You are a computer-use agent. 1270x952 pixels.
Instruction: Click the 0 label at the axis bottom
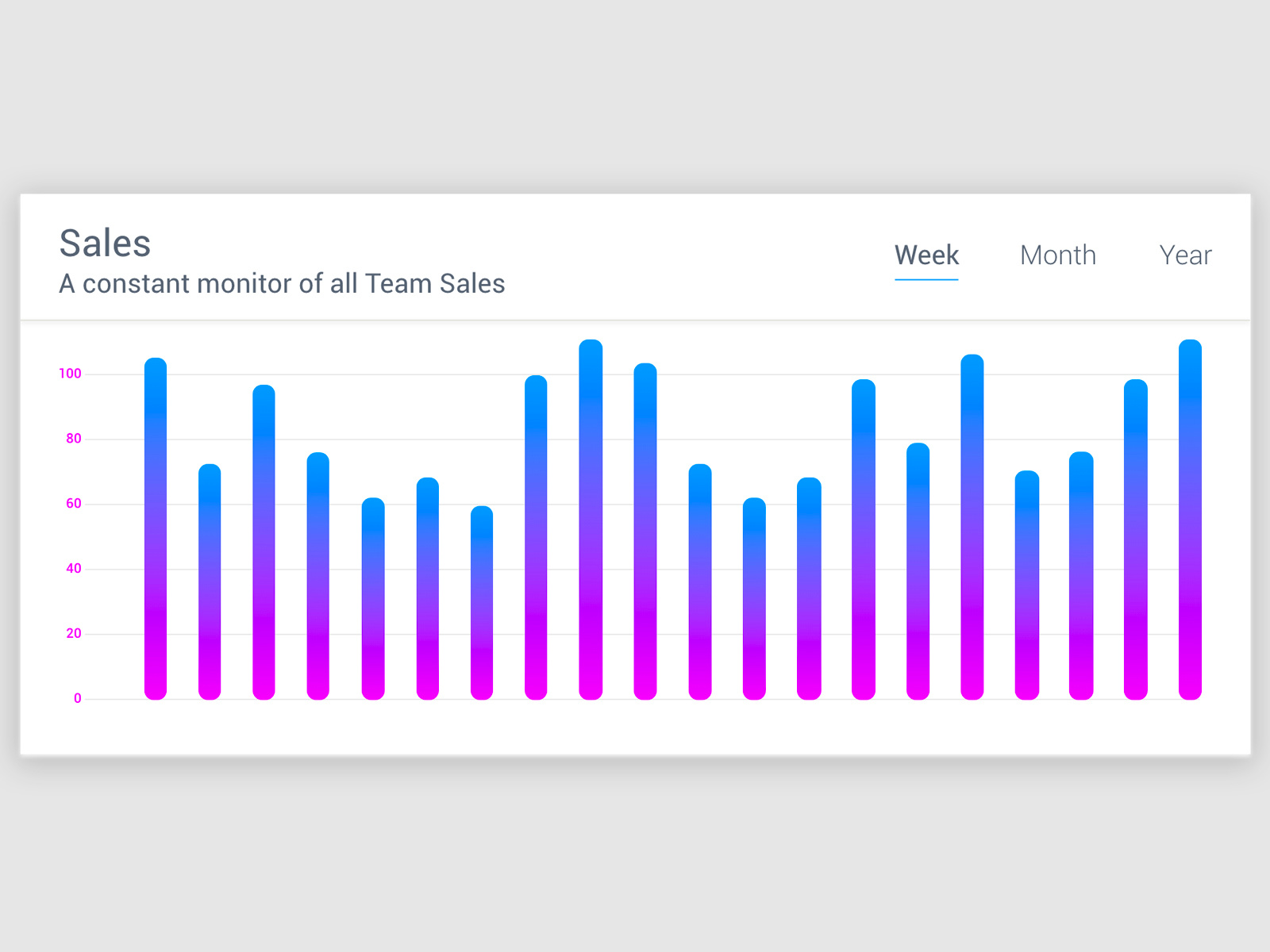click(78, 697)
